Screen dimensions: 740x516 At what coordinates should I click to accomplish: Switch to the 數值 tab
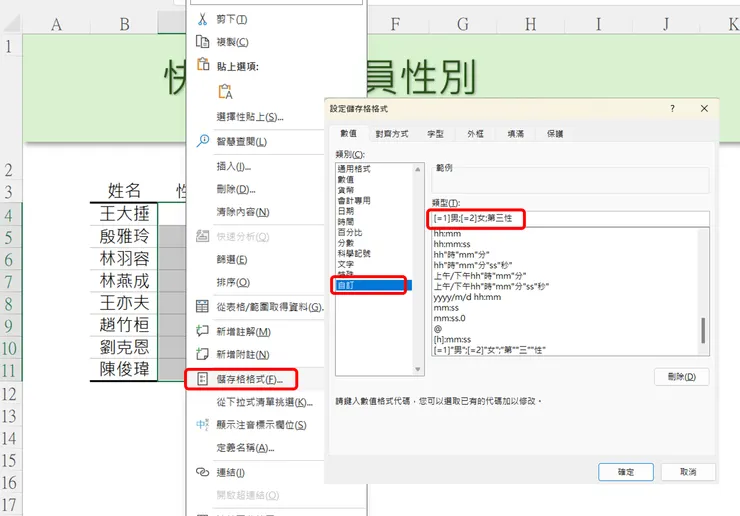click(x=349, y=134)
